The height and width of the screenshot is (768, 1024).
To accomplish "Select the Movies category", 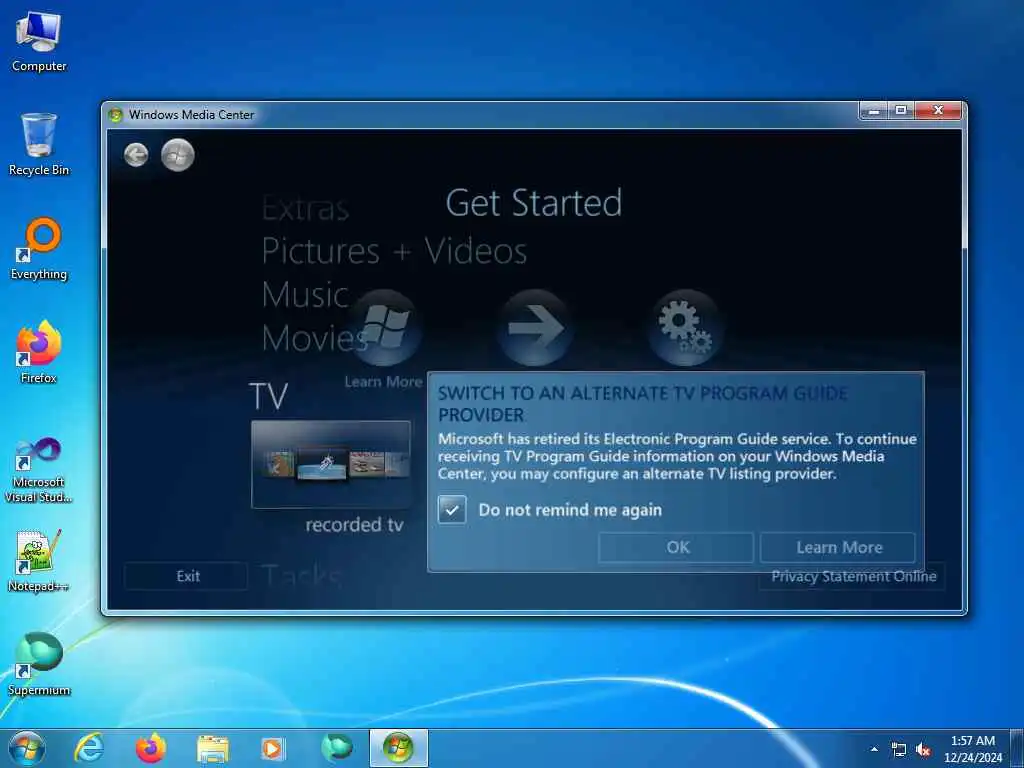I will point(314,338).
